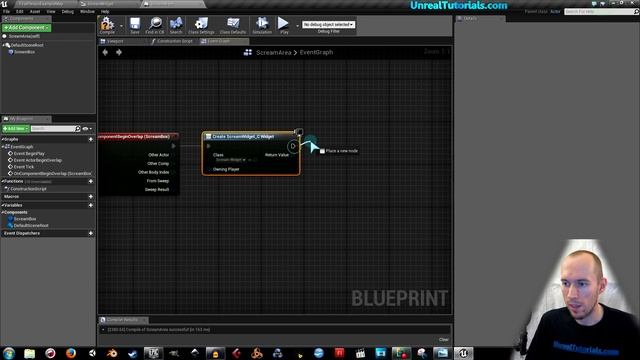640x360 pixels.
Task: Open Class Defaults in the toolbar
Action: pos(233,25)
